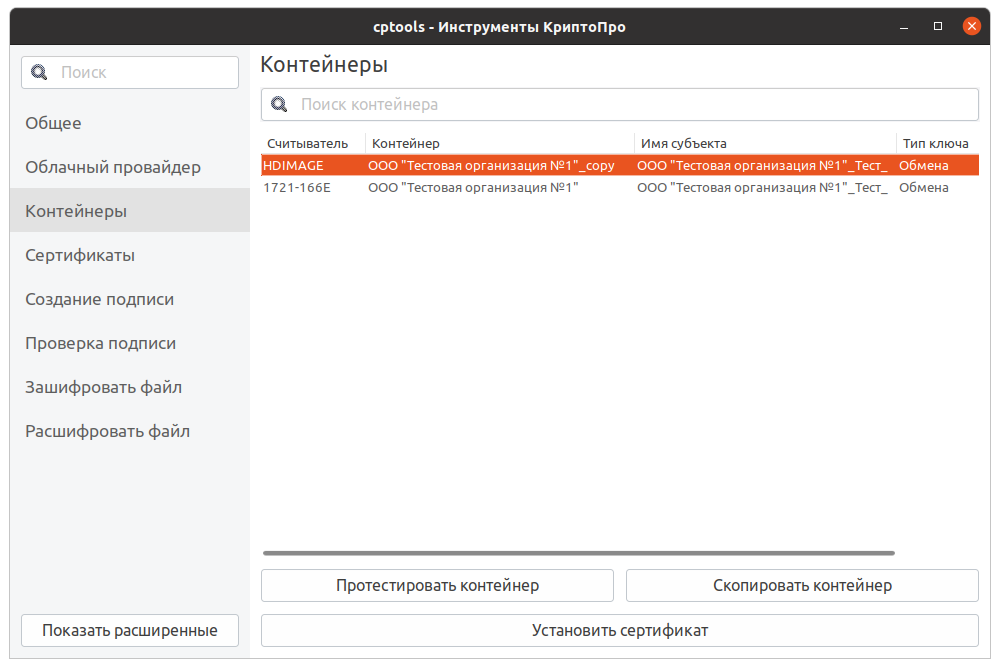Focus the 'Поиск контейнера' search field
1000x668 pixels.
(619, 104)
